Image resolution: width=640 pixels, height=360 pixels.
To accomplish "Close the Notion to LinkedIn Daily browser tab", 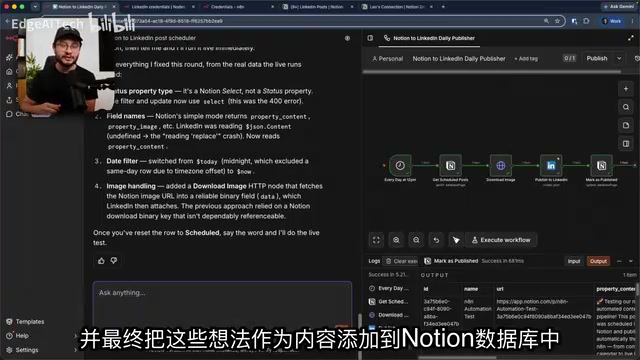I will pyautogui.click(x=114, y=7).
